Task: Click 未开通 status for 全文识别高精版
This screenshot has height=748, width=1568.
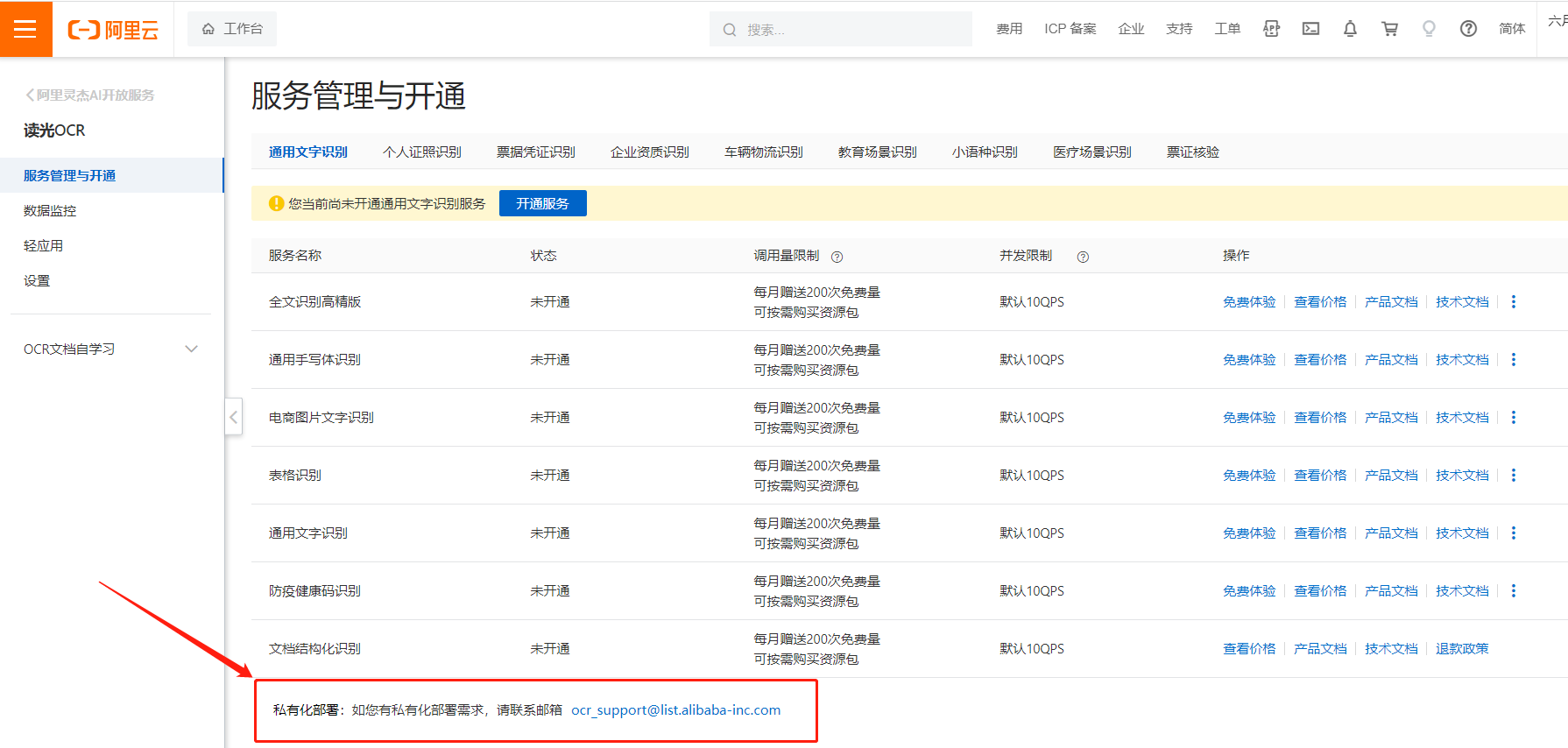Action: point(550,301)
